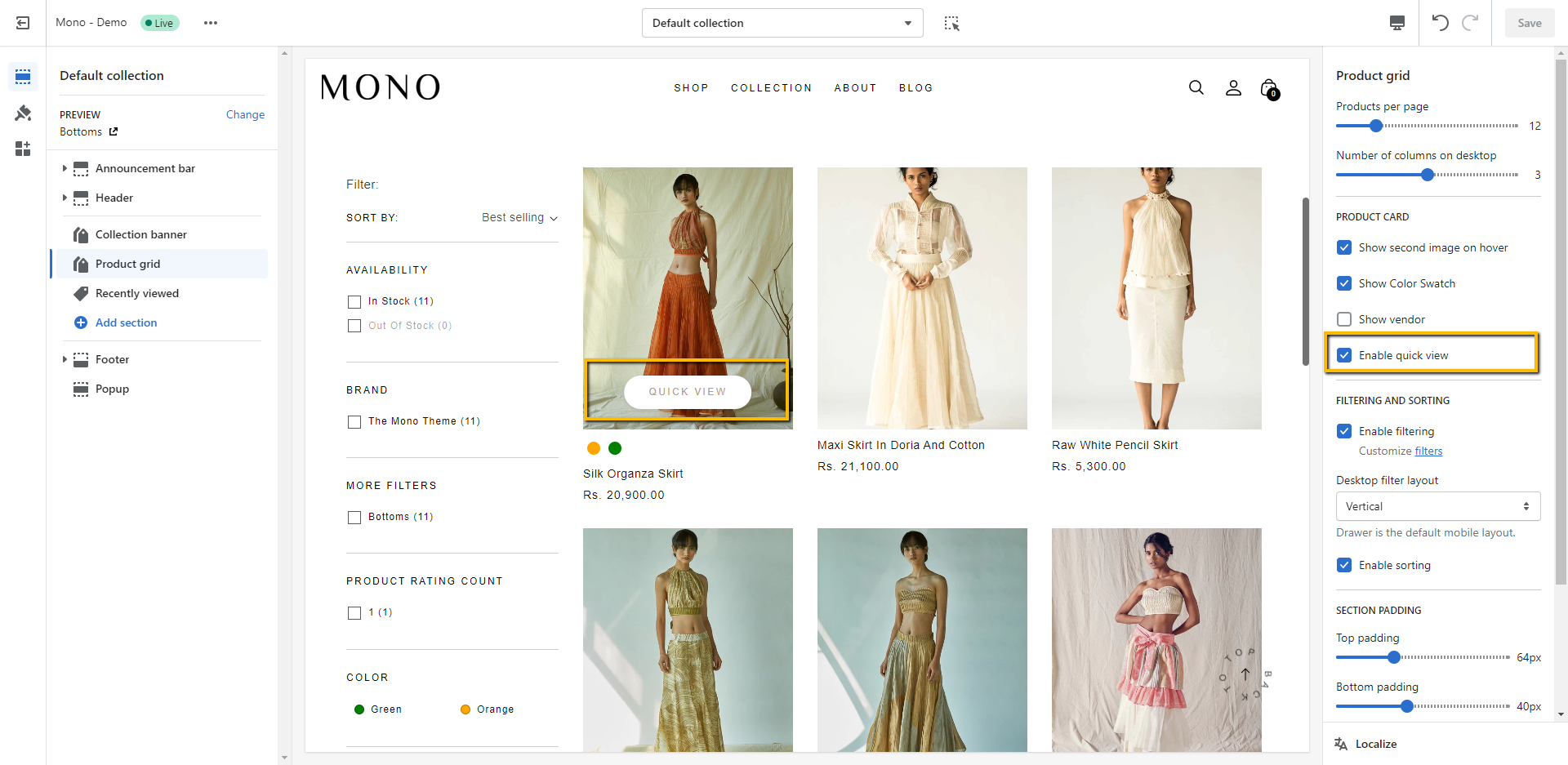The image size is (1568, 765).
Task: Click the Localize translate icon
Action: point(1341,744)
